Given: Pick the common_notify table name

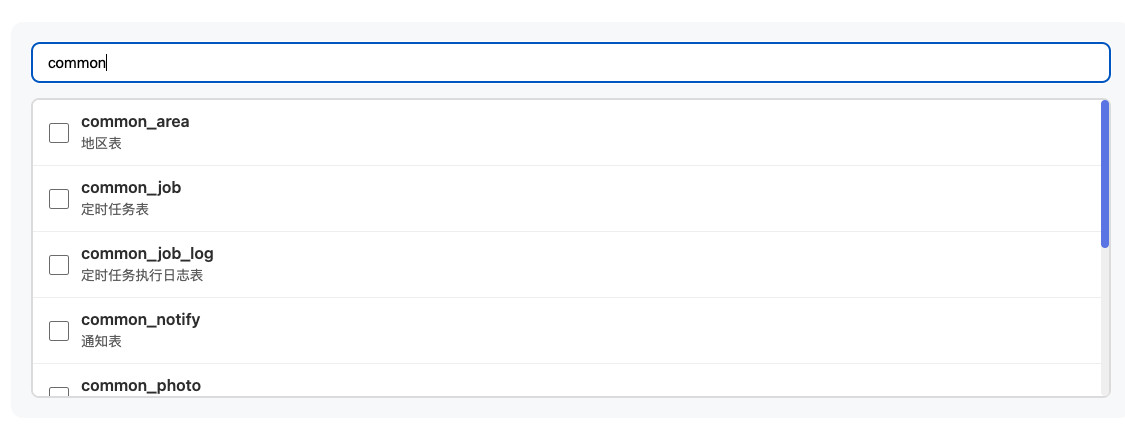Looking at the screenshot, I should [x=140, y=320].
